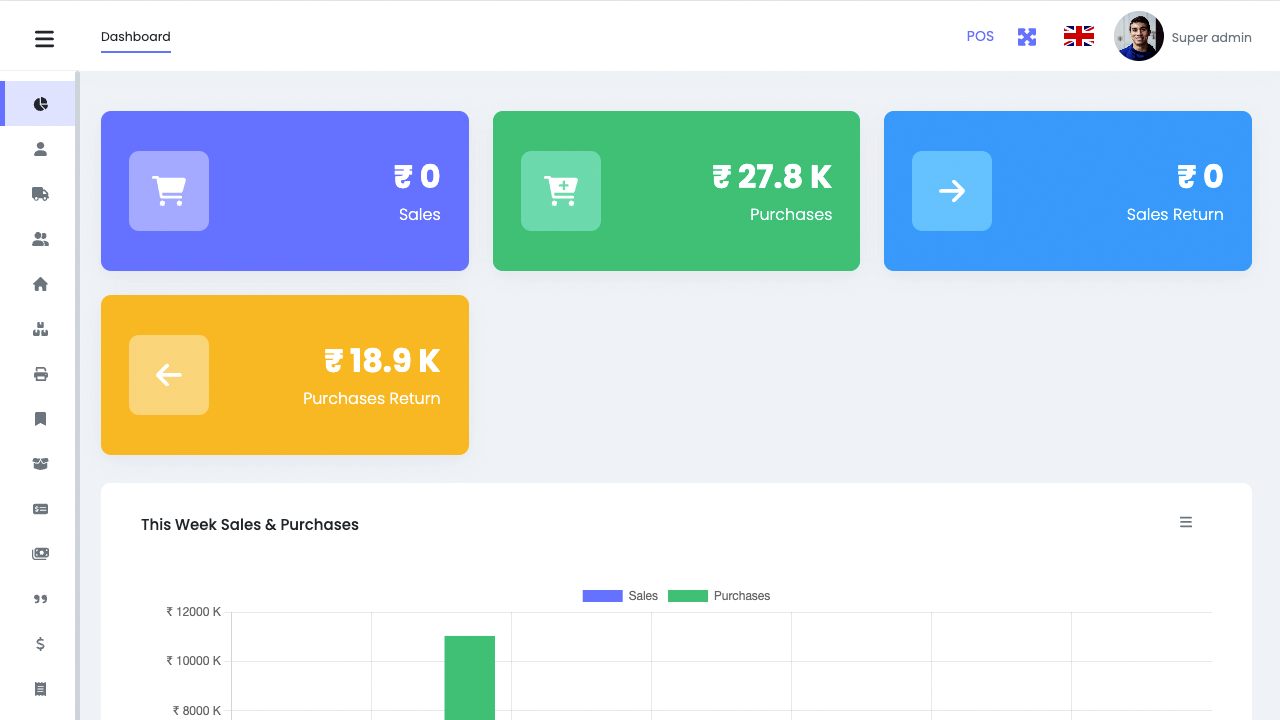Click the Purchases Return arrow button

(169, 375)
